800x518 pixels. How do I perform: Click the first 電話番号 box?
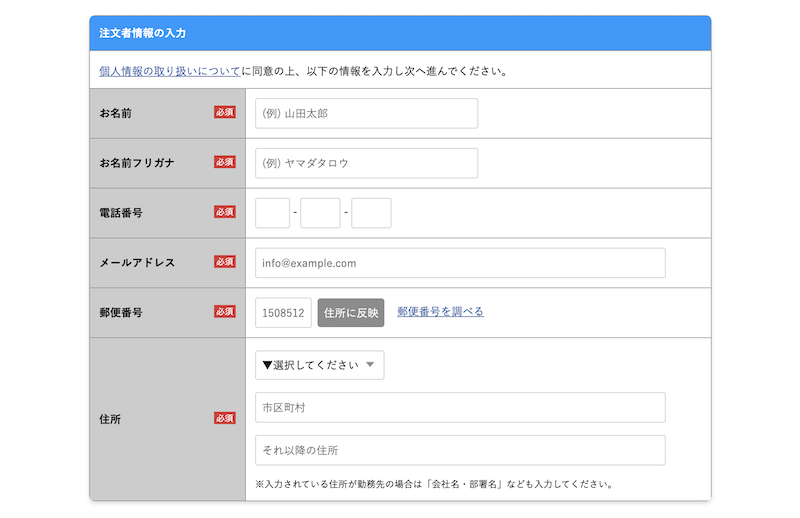pos(272,213)
